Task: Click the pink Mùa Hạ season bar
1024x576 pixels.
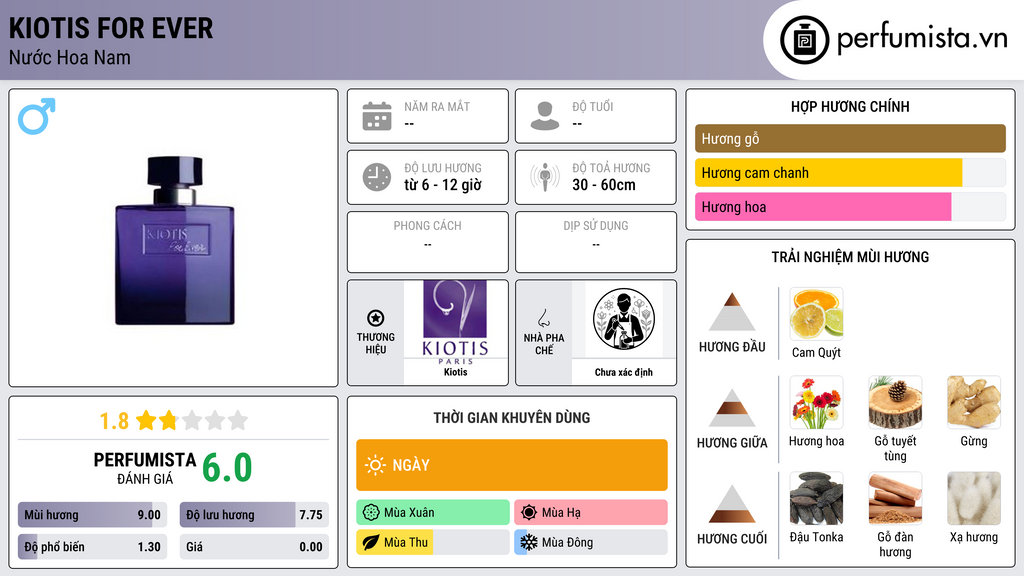Action: (591, 513)
